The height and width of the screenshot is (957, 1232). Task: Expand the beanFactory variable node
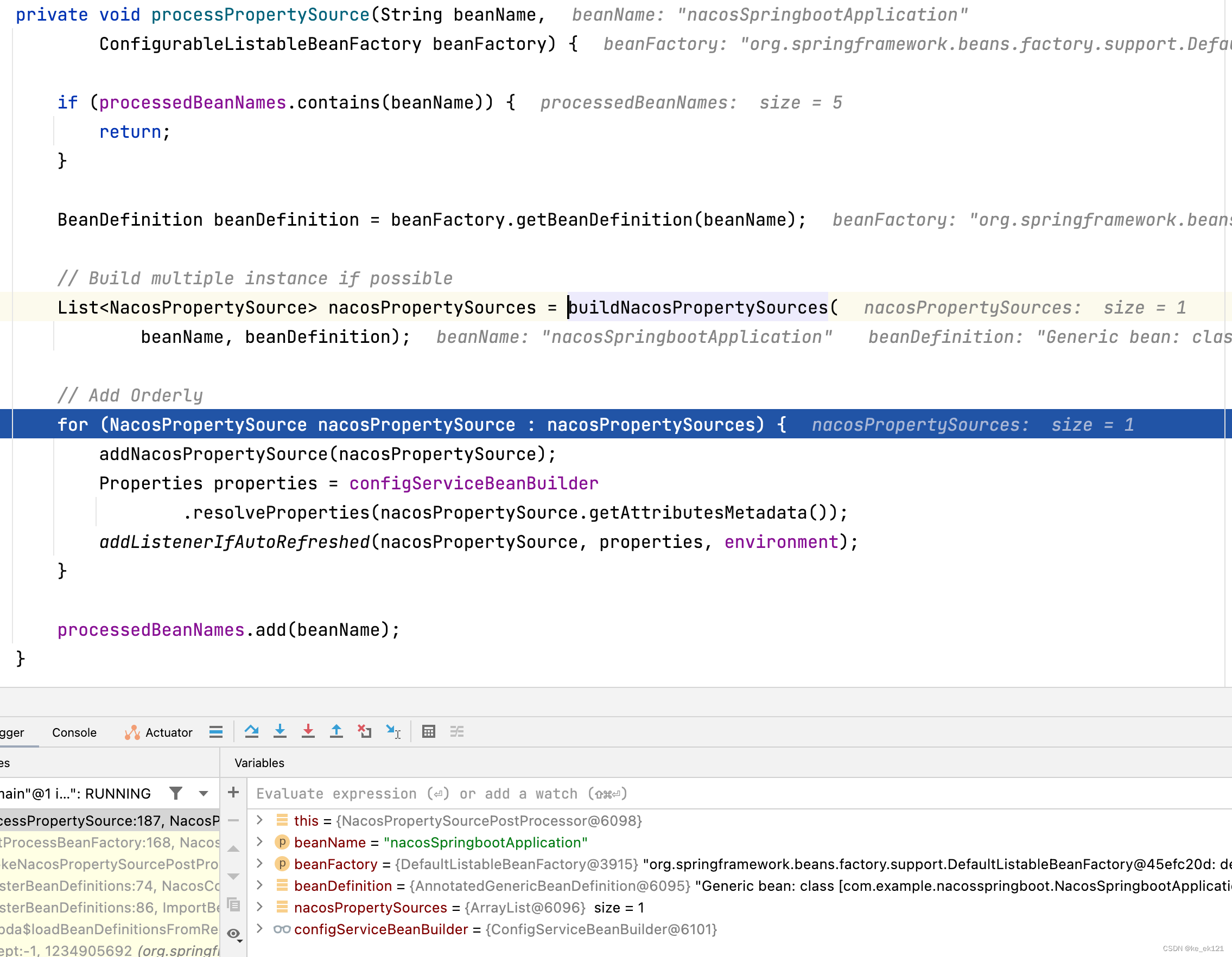(x=259, y=863)
